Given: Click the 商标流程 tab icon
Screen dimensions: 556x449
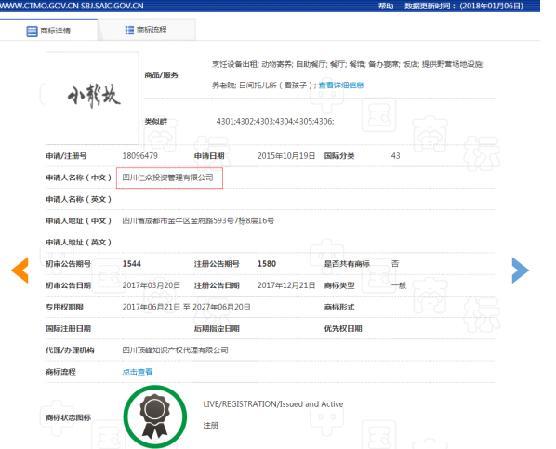Looking at the screenshot, I should click(129, 30).
